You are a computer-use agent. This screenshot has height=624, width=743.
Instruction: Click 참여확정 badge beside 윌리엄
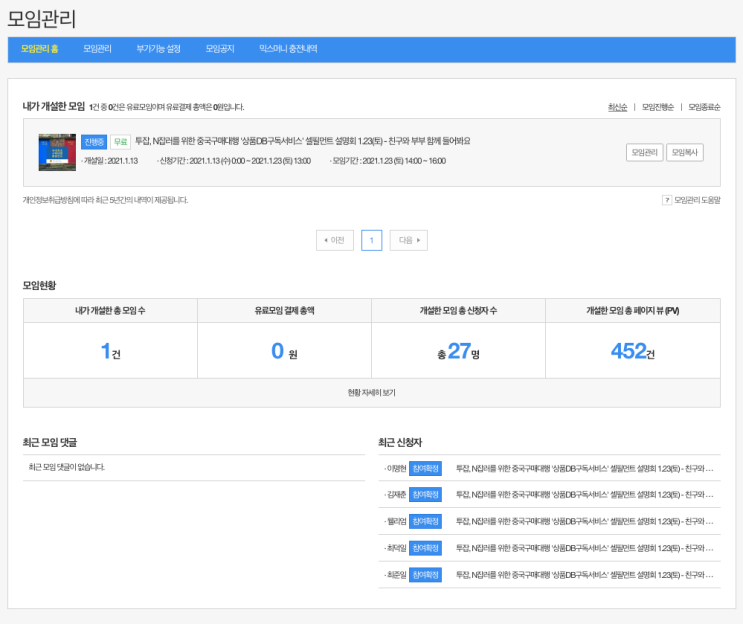[425, 522]
